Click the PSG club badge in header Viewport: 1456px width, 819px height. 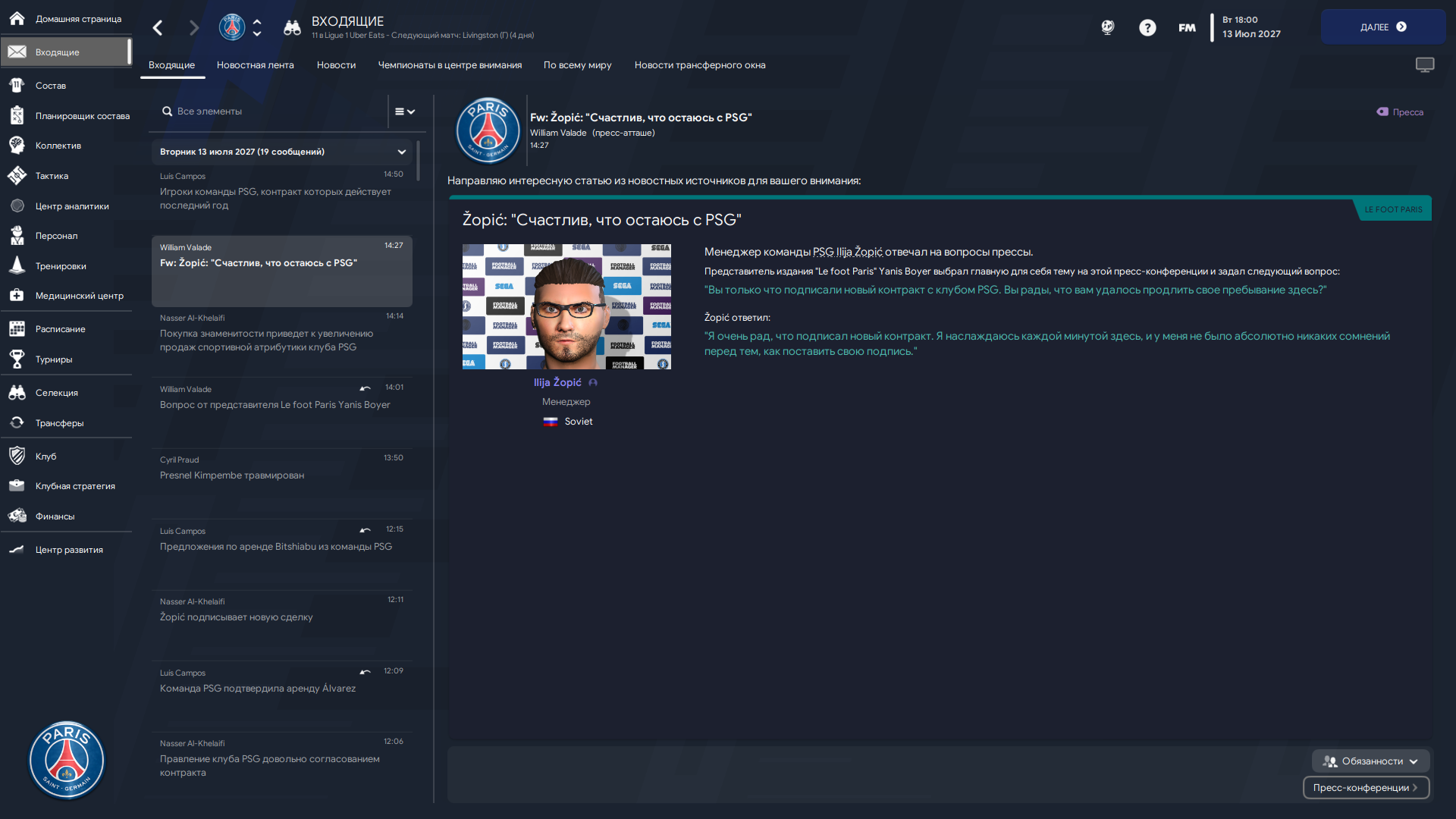tap(232, 27)
